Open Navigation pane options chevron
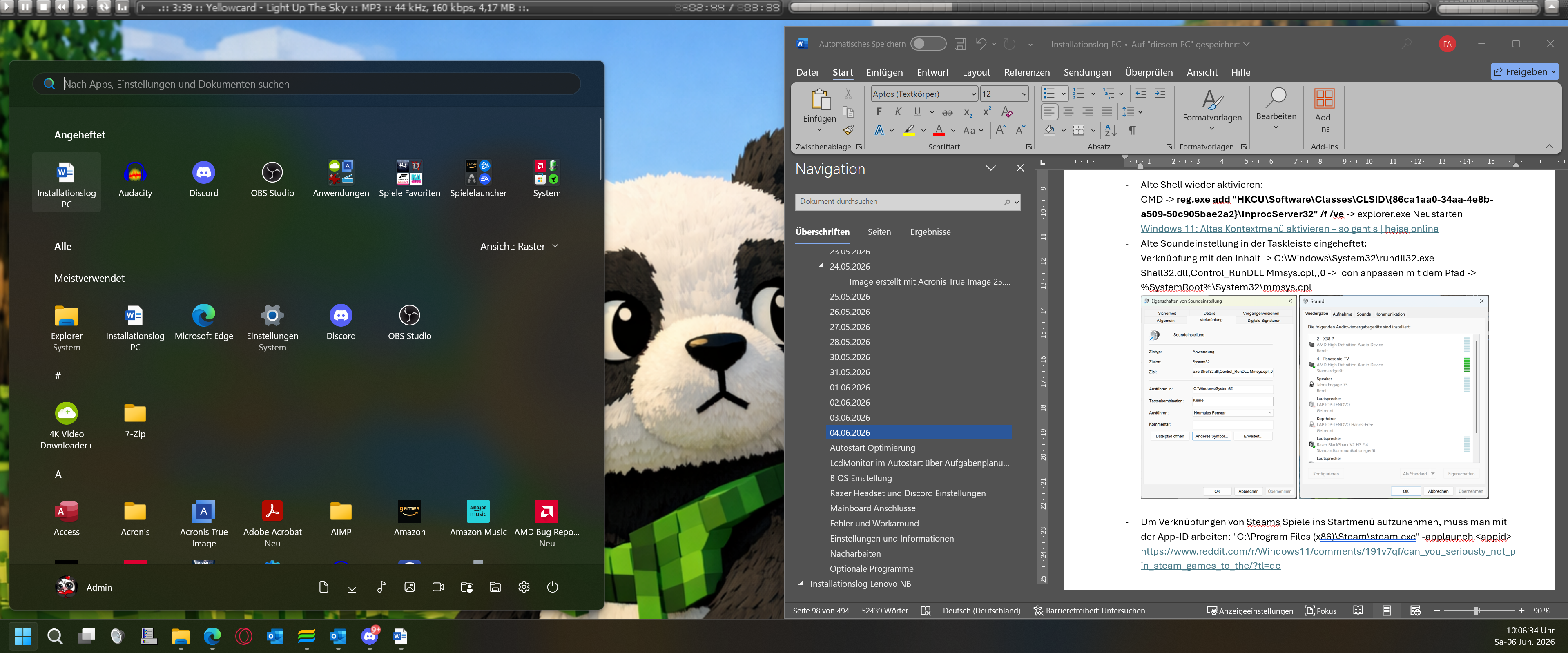The image size is (1568, 653). [991, 169]
